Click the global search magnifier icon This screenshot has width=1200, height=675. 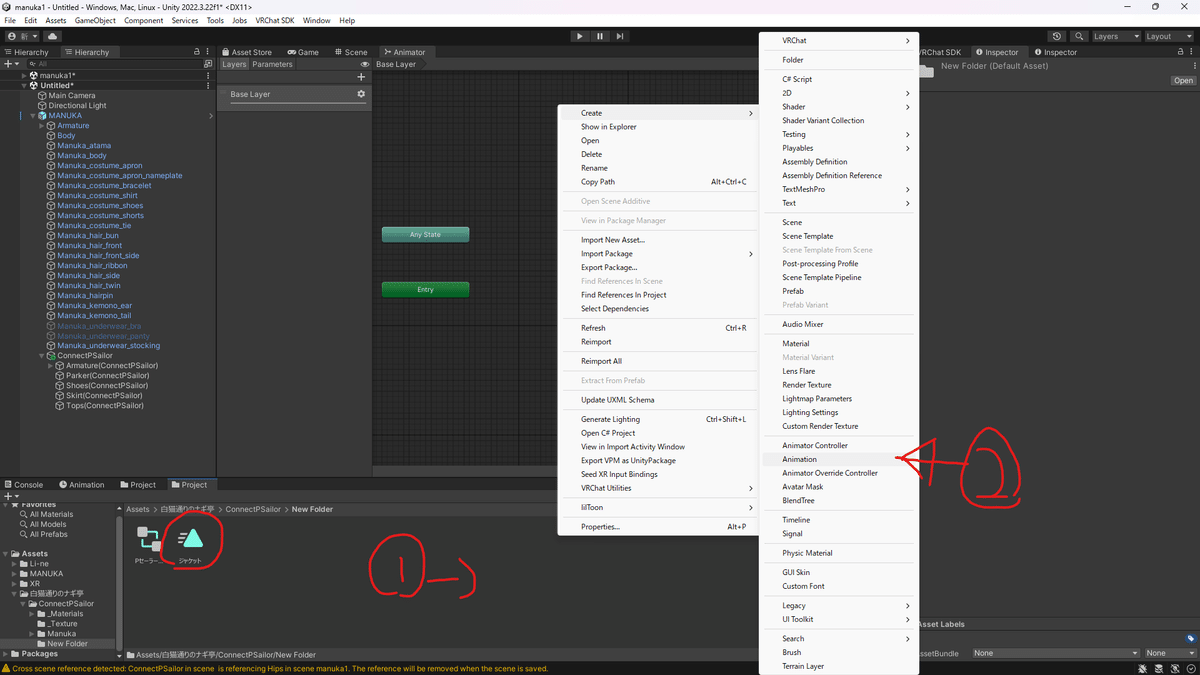point(1079,36)
